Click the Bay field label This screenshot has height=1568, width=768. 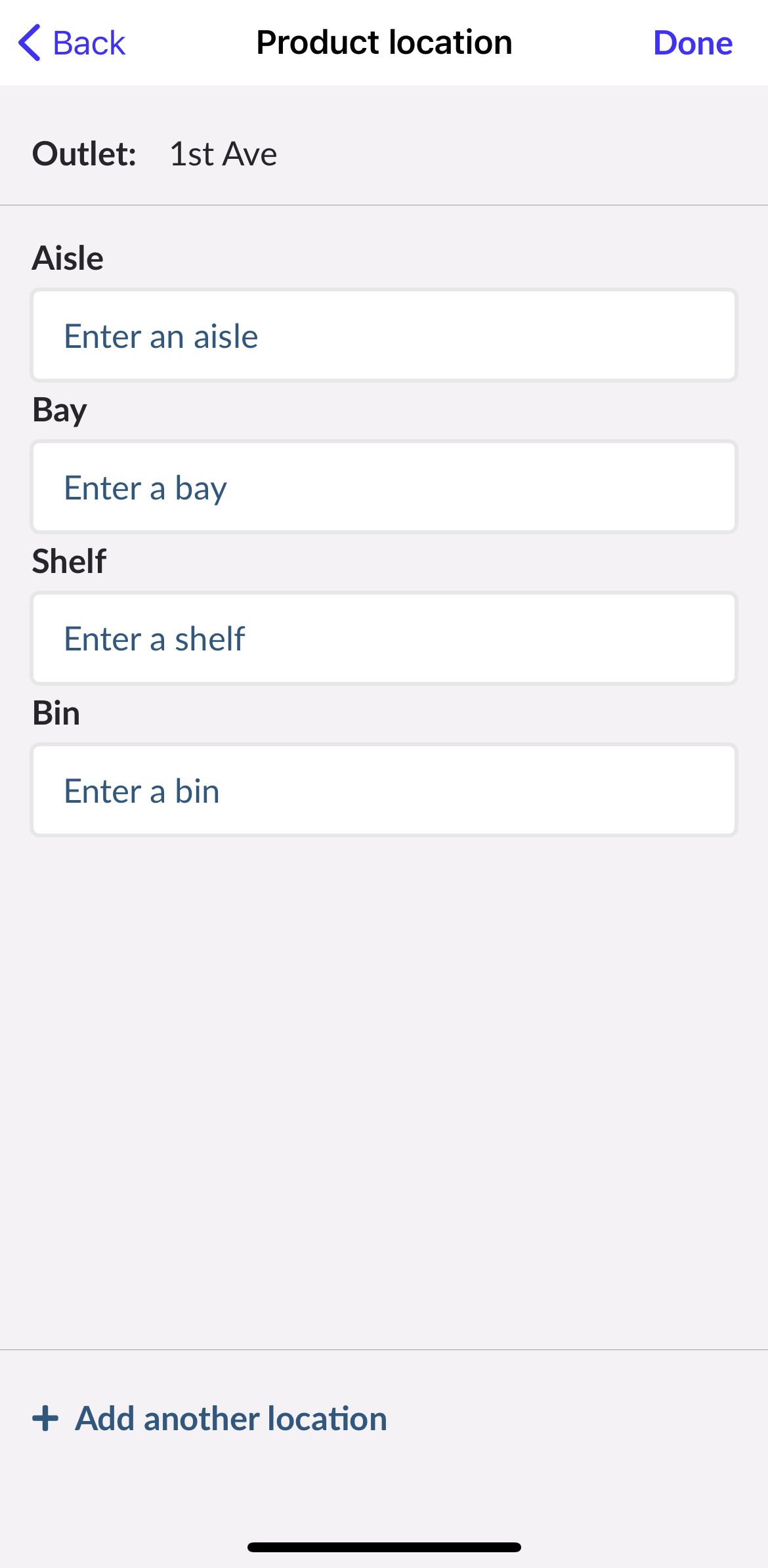click(x=60, y=410)
